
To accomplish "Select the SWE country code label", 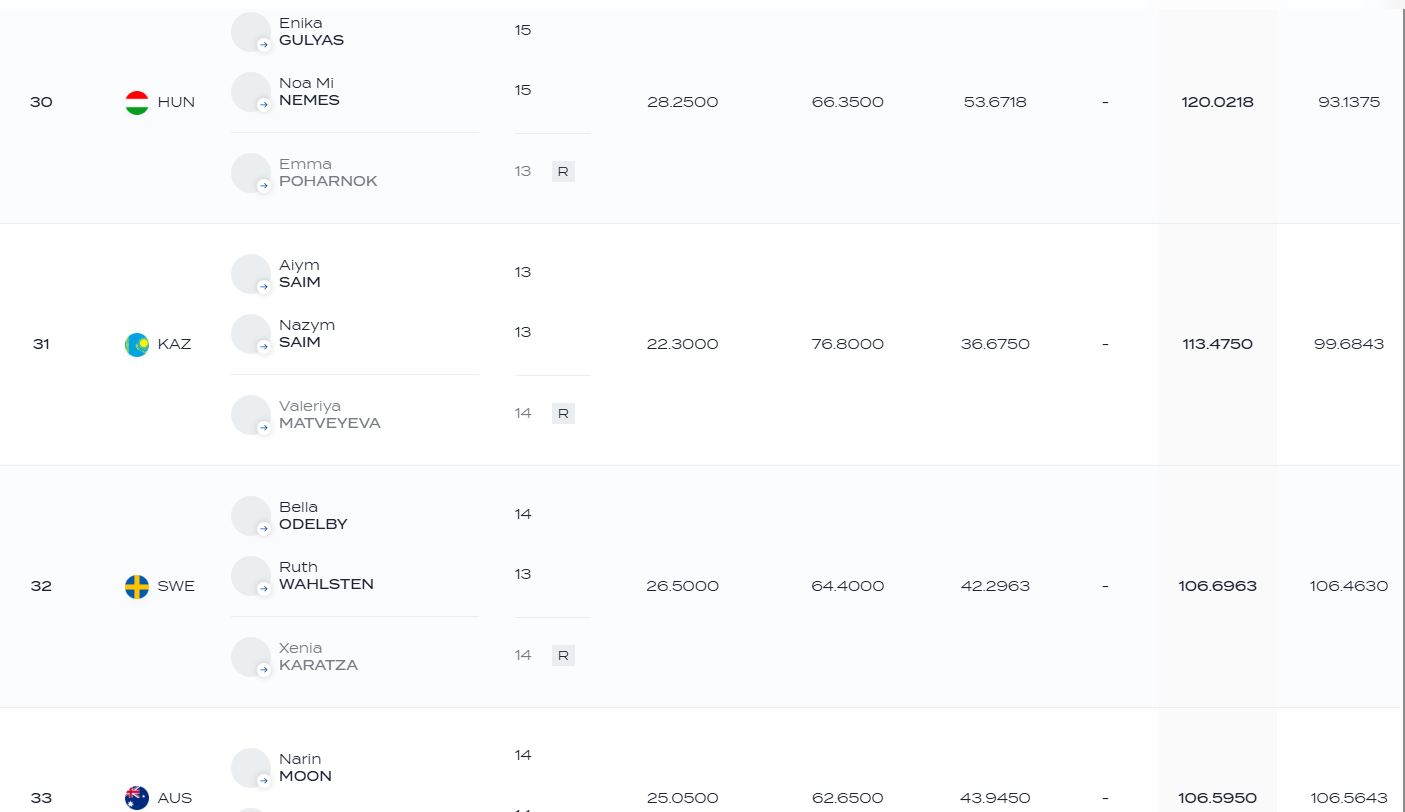I will [176, 586].
